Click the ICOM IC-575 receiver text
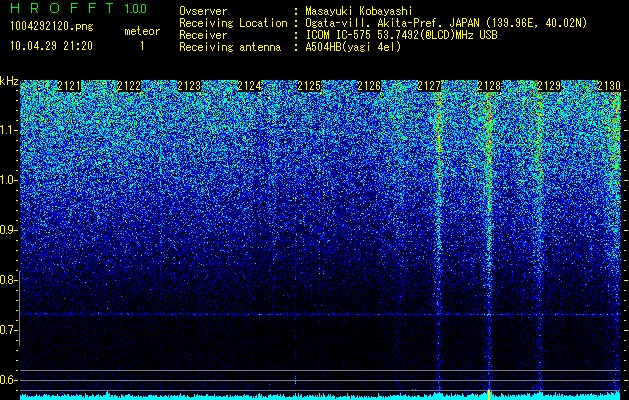 coord(401,35)
